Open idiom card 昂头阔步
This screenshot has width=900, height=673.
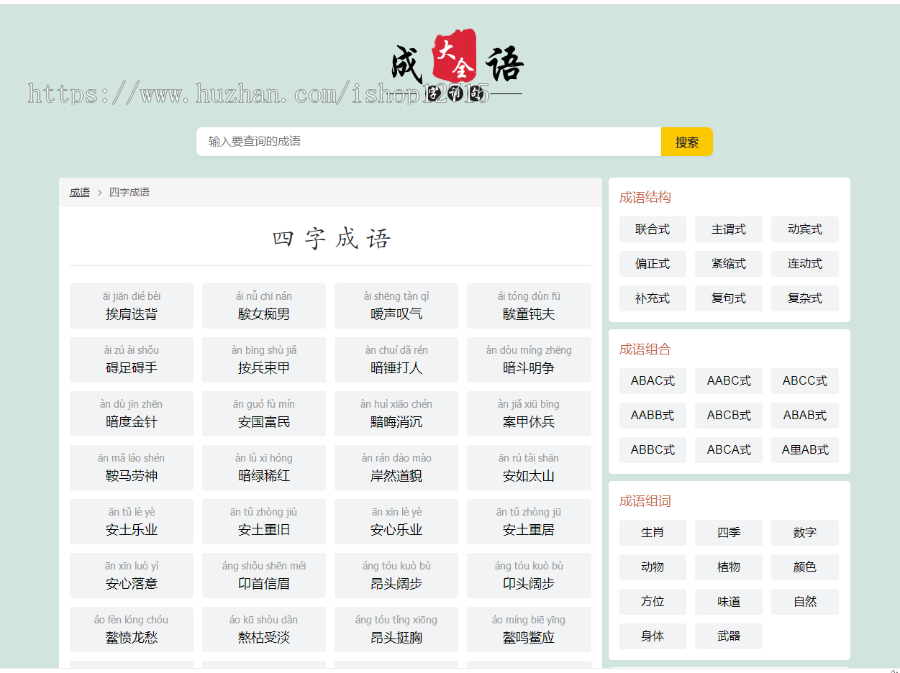396,575
